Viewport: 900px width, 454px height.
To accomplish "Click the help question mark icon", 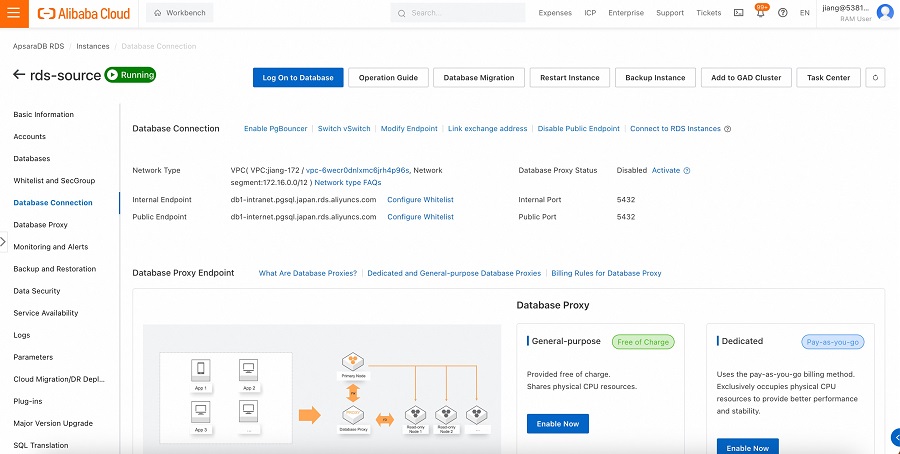I will [782, 13].
